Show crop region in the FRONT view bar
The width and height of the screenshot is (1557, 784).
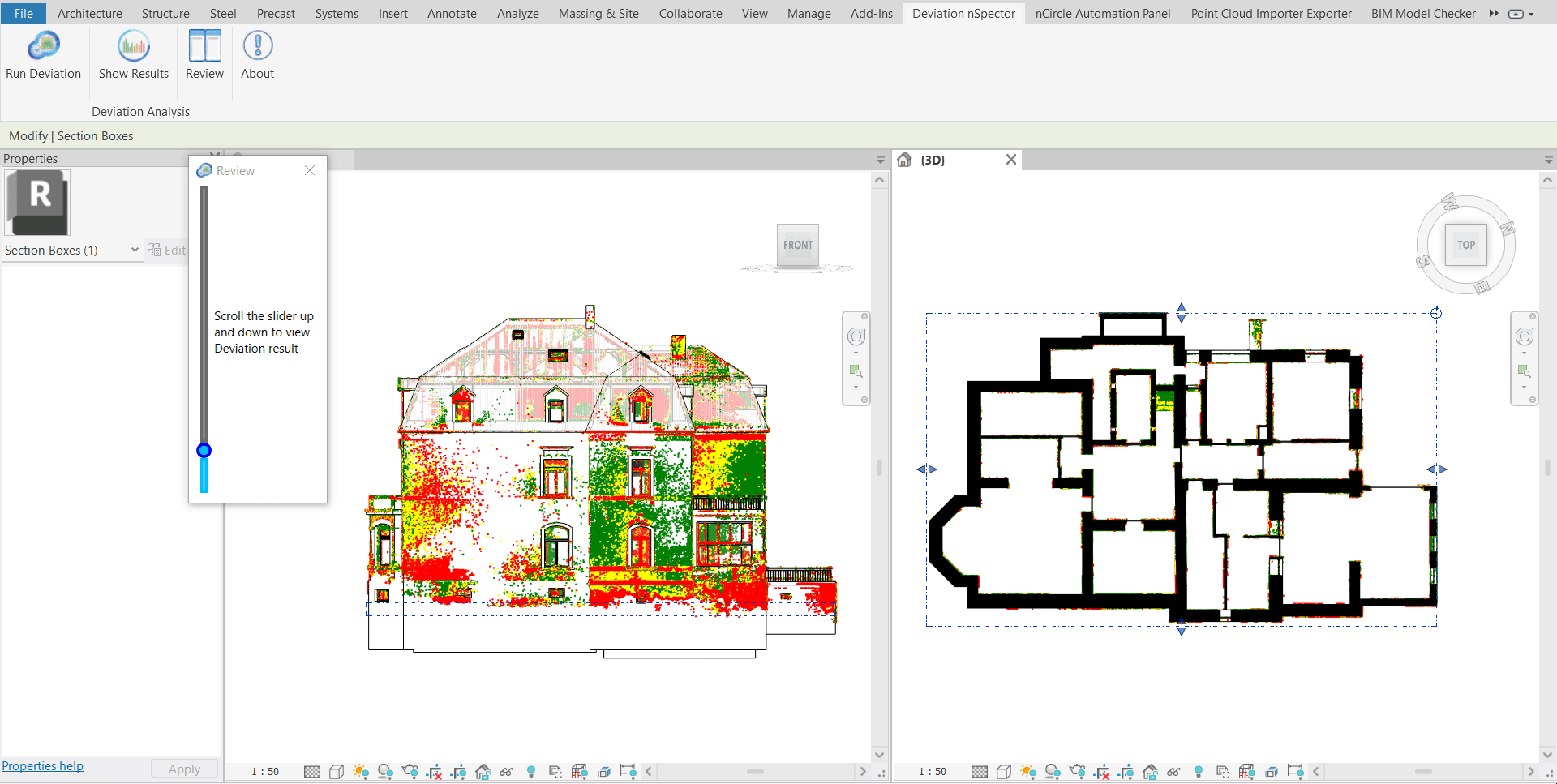tap(458, 772)
